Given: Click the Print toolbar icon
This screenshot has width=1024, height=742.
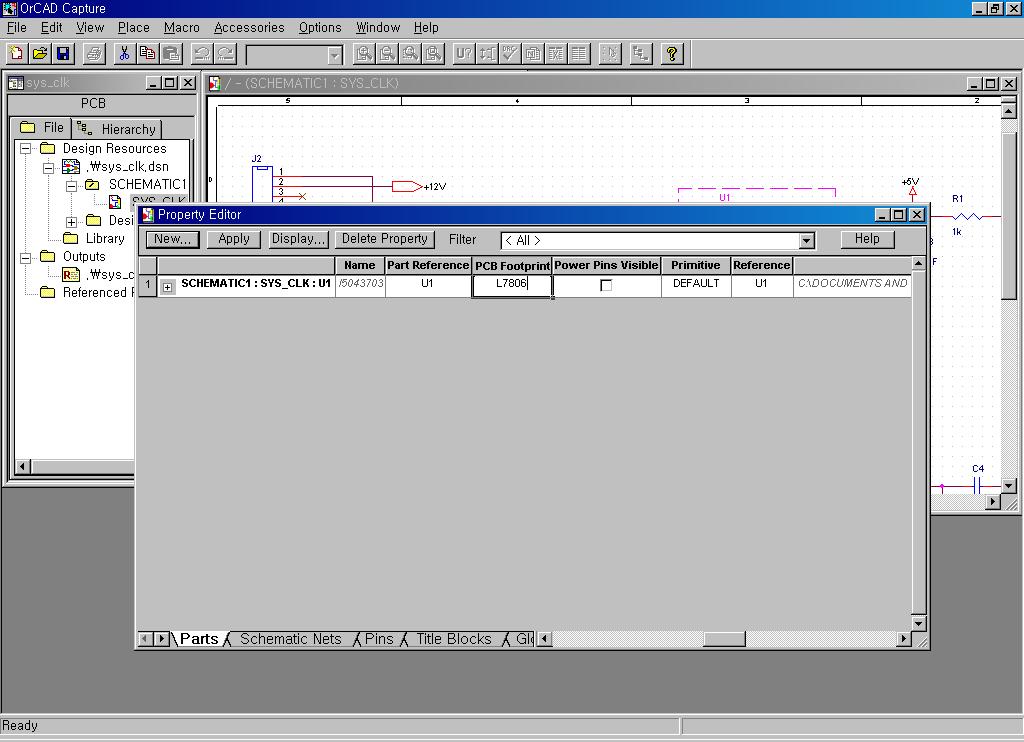Looking at the screenshot, I should (x=94, y=54).
